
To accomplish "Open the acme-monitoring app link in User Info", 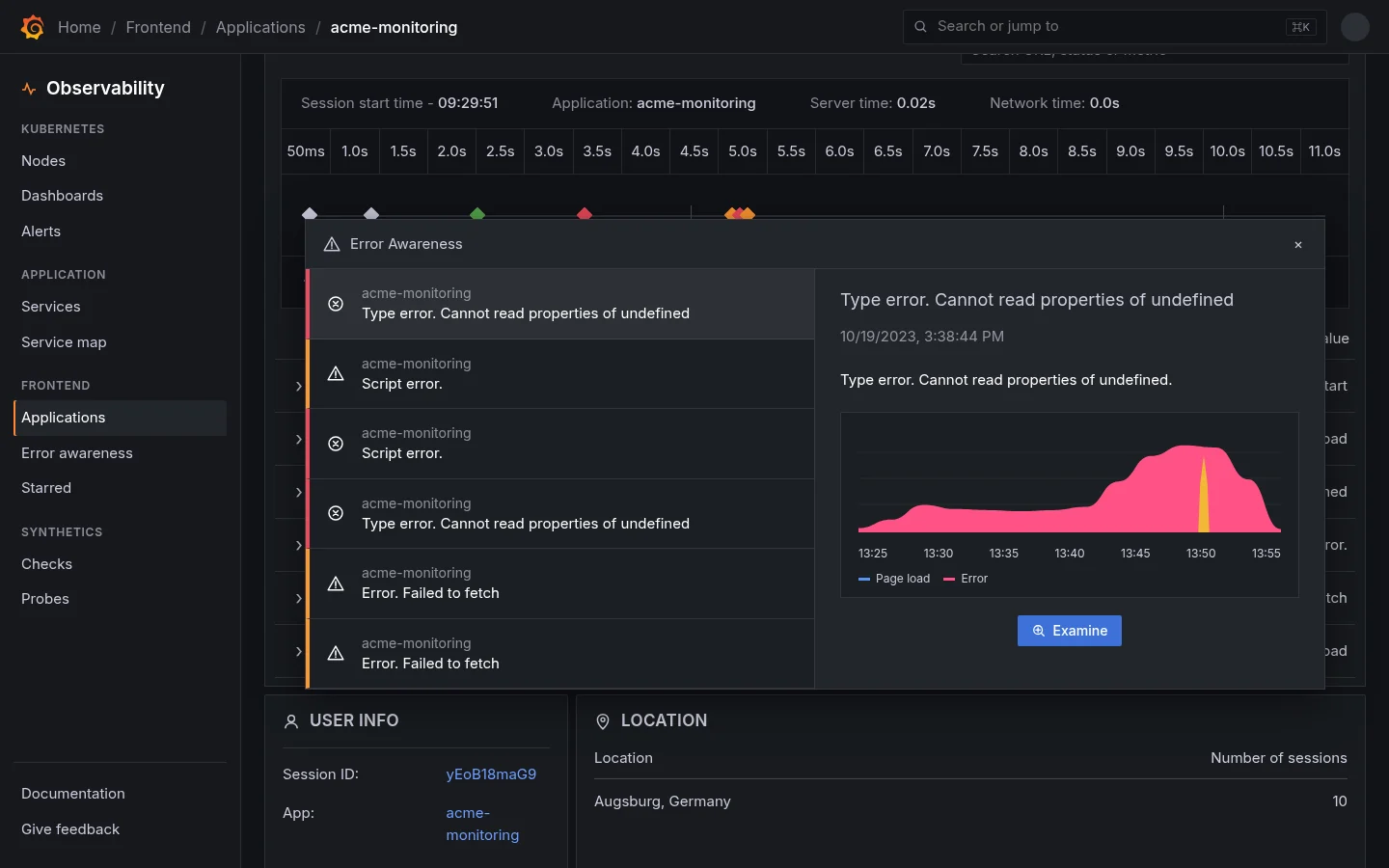I will 482,825.
